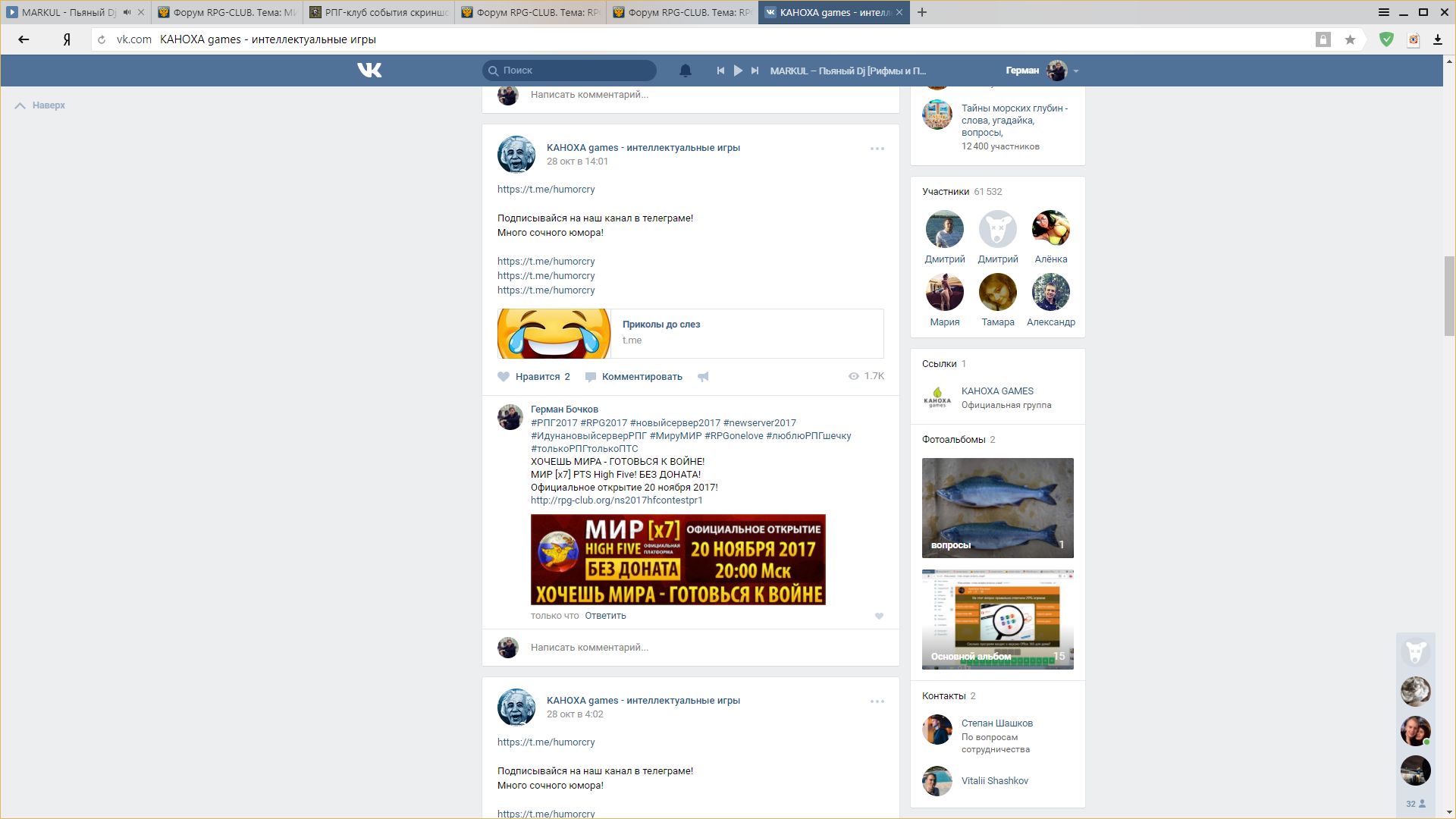The image size is (1456, 819).
Task: Open вопросы photo album
Action: (998, 508)
